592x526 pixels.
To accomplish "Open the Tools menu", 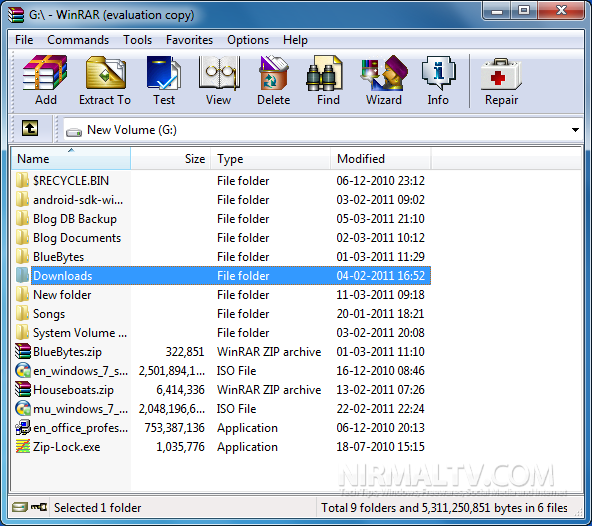I will [x=137, y=40].
